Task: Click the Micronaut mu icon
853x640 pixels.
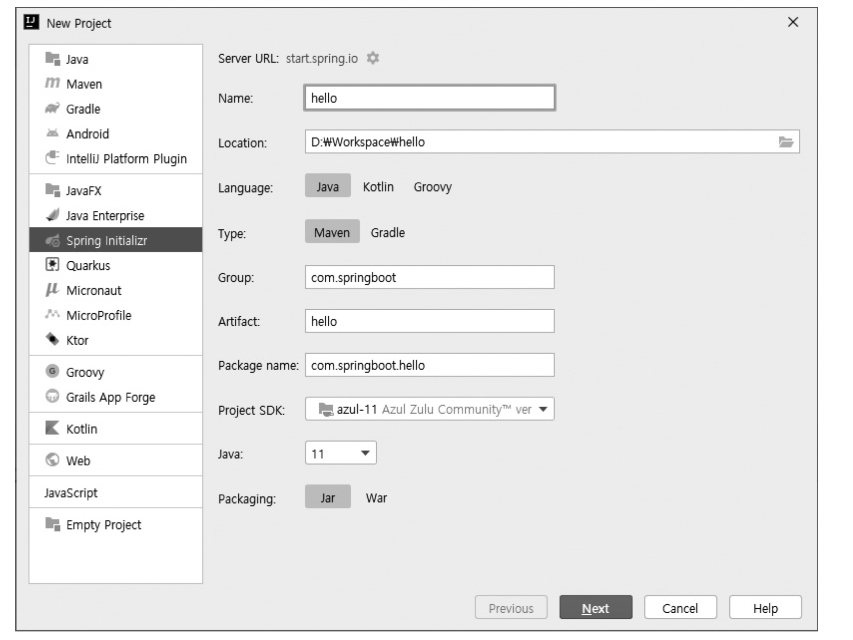Action: click(x=52, y=290)
